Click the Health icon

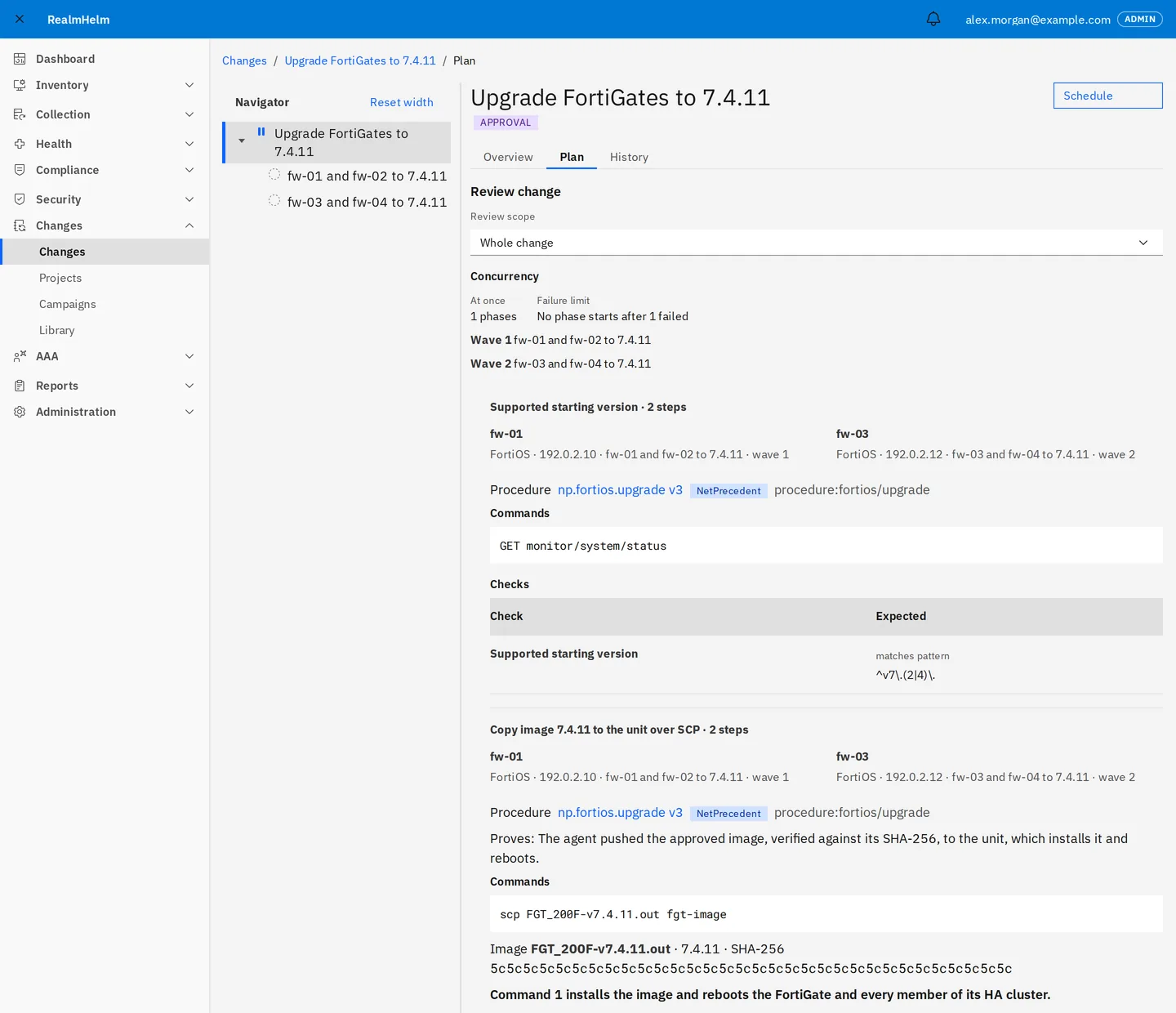click(20, 144)
